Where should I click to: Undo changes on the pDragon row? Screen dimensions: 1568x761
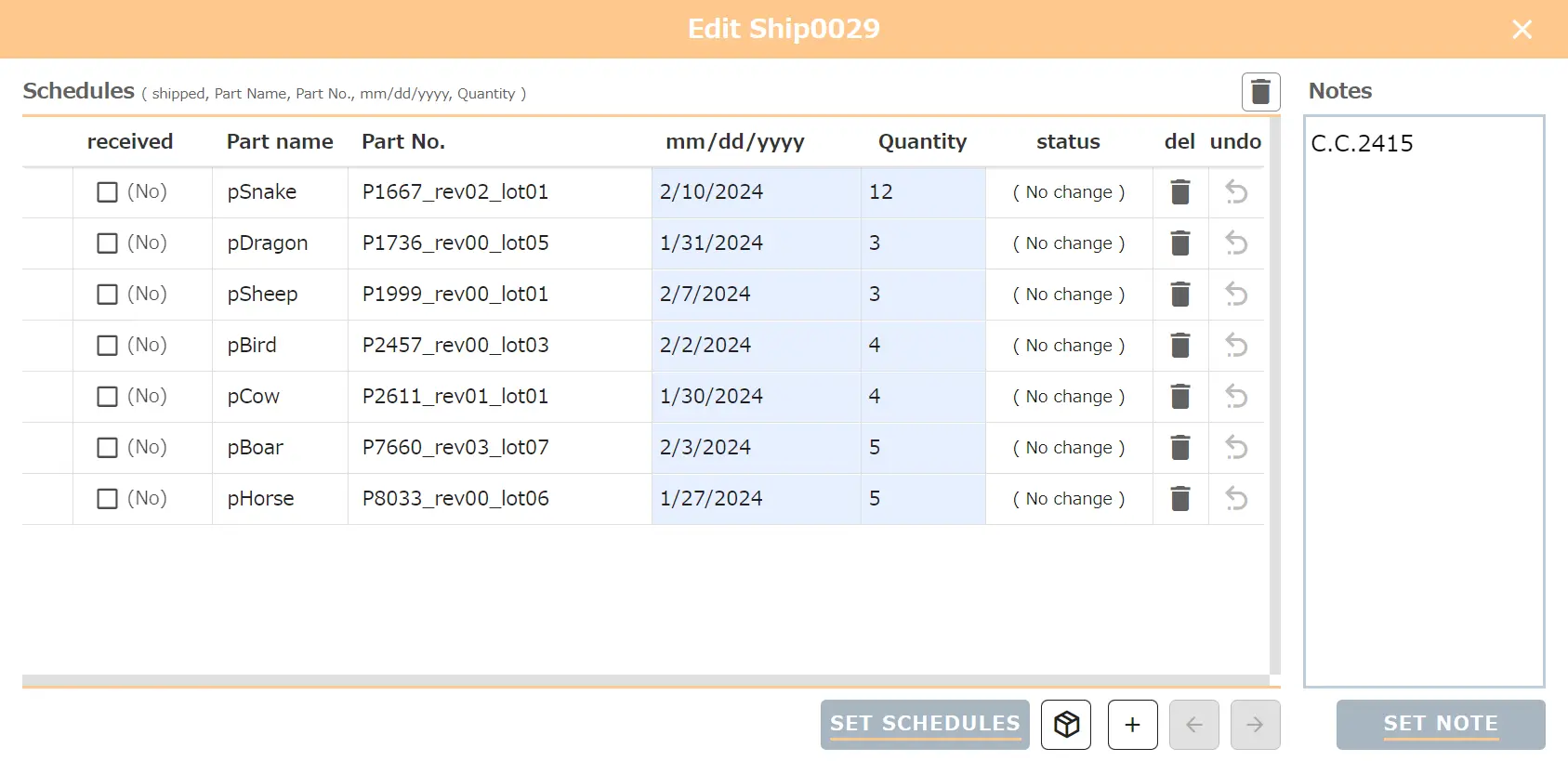[1236, 243]
